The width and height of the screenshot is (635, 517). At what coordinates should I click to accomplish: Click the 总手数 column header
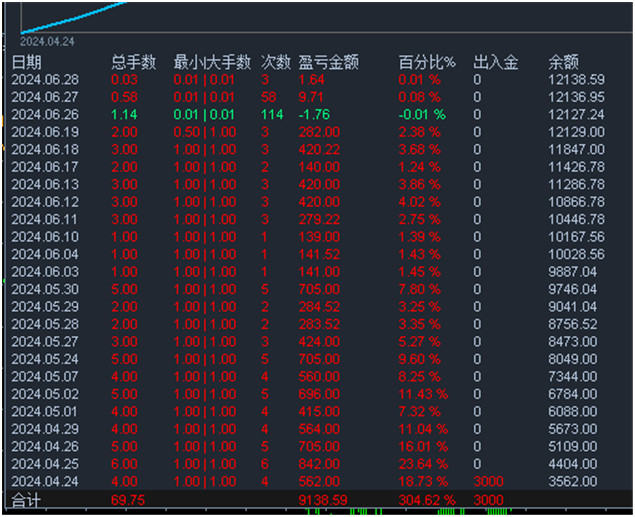coord(134,62)
